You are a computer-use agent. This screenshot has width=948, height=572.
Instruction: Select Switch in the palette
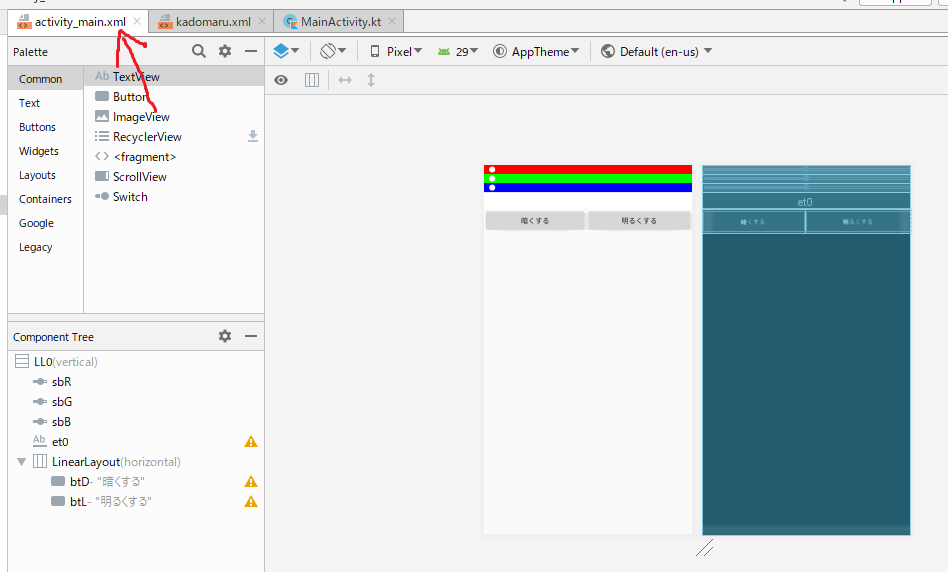pos(174,197)
